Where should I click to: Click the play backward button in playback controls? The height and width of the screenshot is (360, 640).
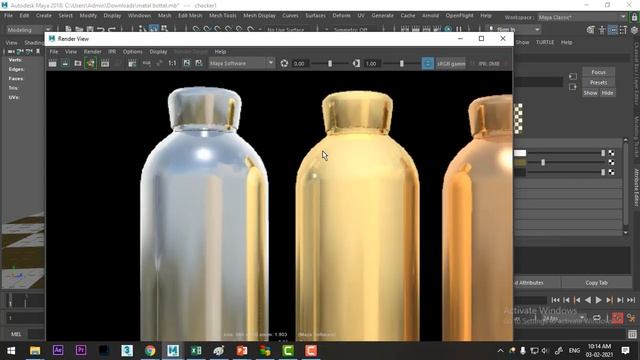coord(588,300)
